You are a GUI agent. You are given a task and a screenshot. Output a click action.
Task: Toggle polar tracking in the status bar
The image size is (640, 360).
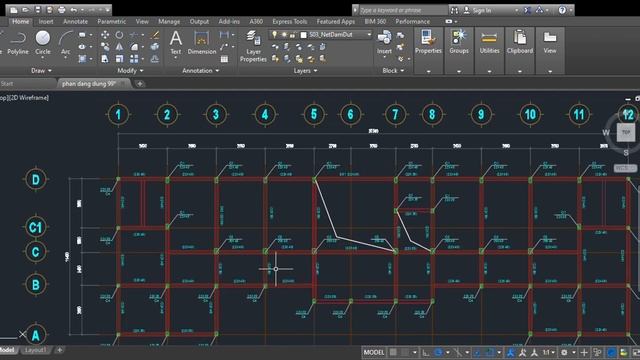point(438,352)
